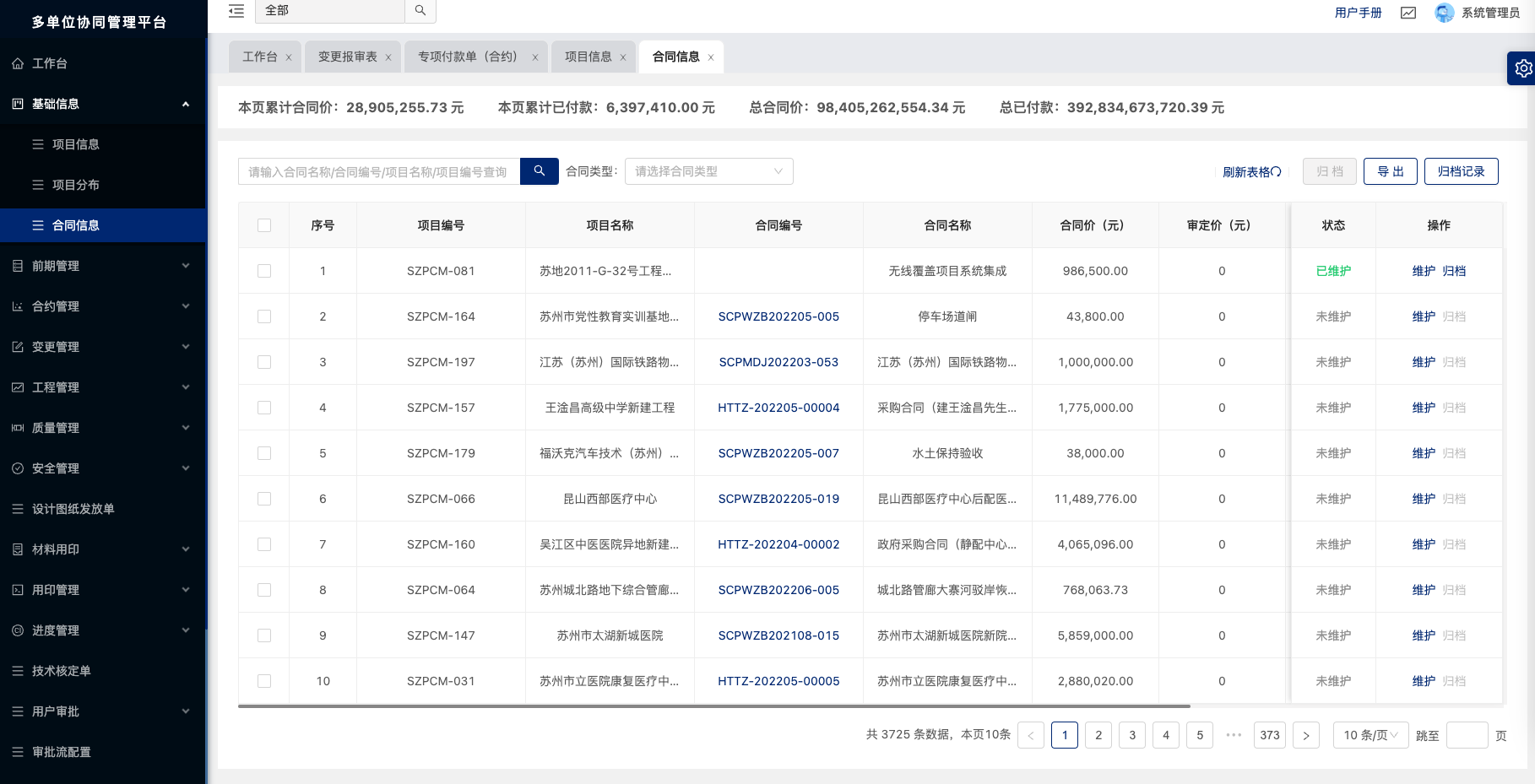Open the 合同类型 dropdown
This screenshot has height=784, width=1535.
[x=709, y=171]
